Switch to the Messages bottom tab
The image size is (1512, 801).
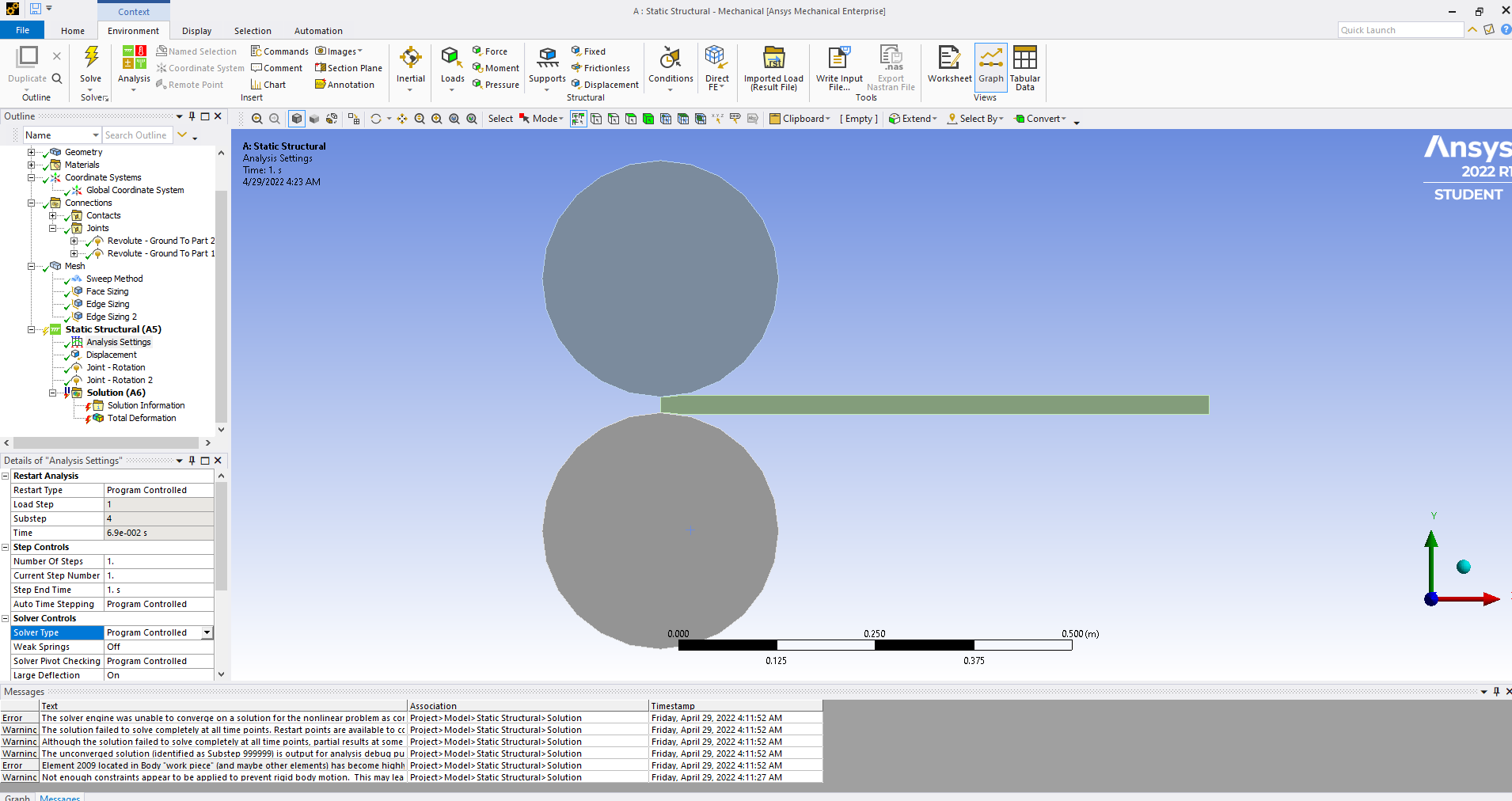[60, 796]
